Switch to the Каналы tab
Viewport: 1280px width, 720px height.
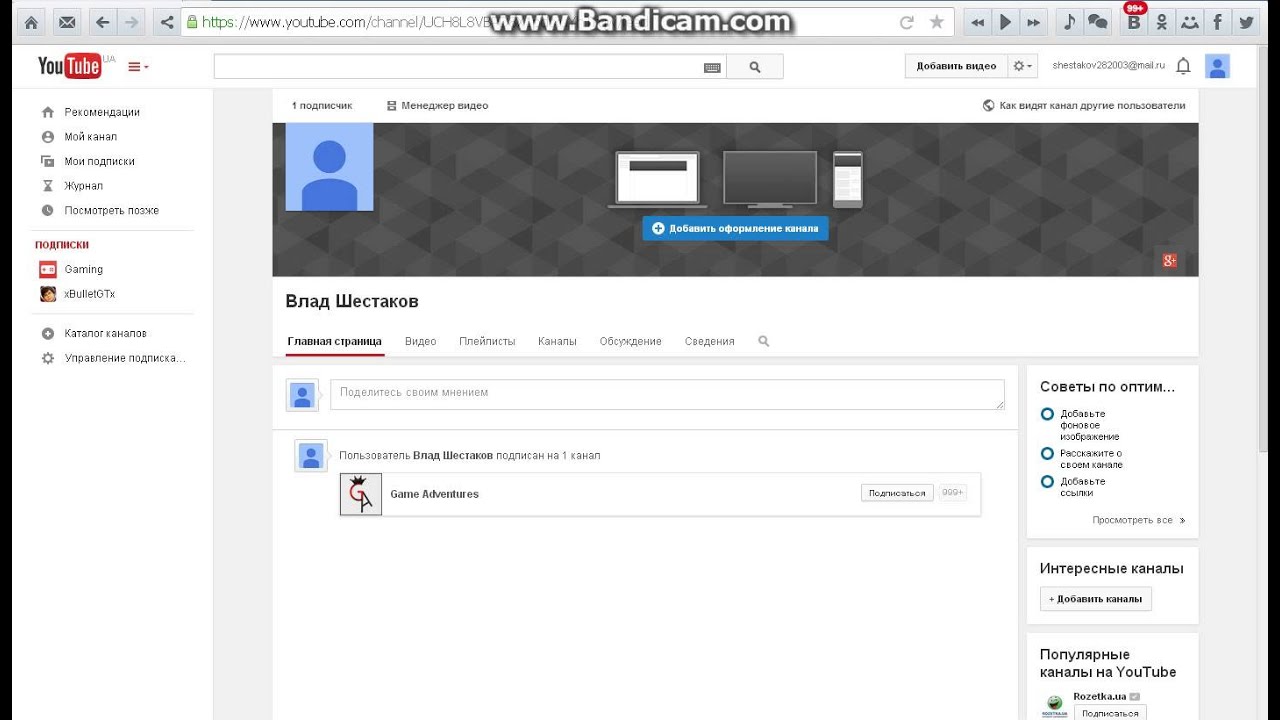click(x=557, y=341)
